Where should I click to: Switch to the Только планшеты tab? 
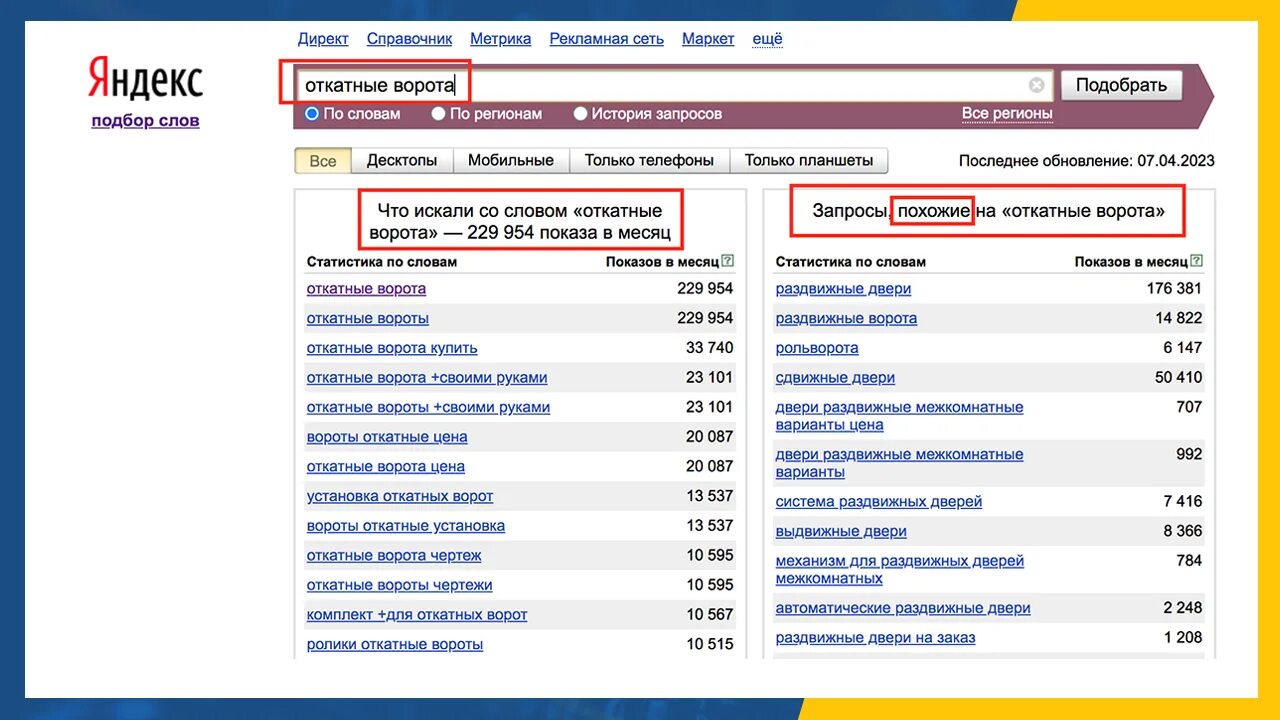pyautogui.click(x=809, y=161)
